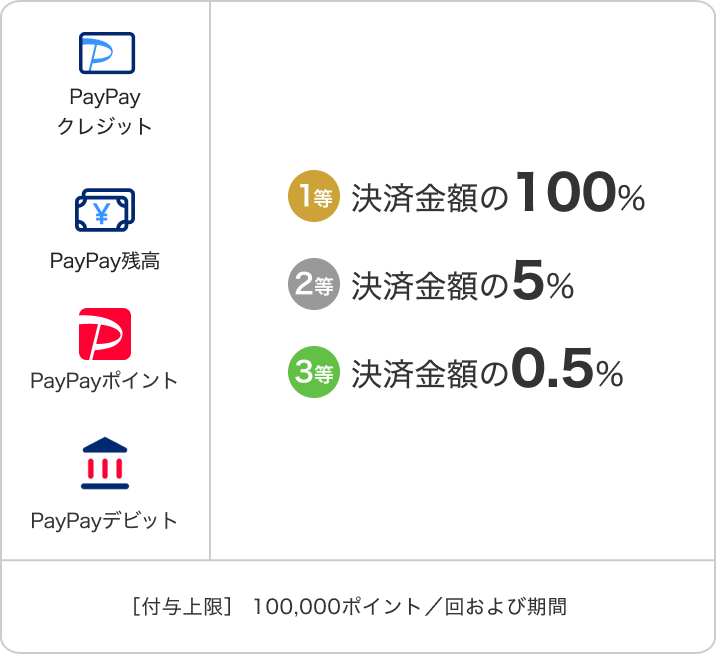Image resolution: width=716 pixels, height=654 pixels.
Task: Tap the PayPayデビット label
Action: coord(105,521)
